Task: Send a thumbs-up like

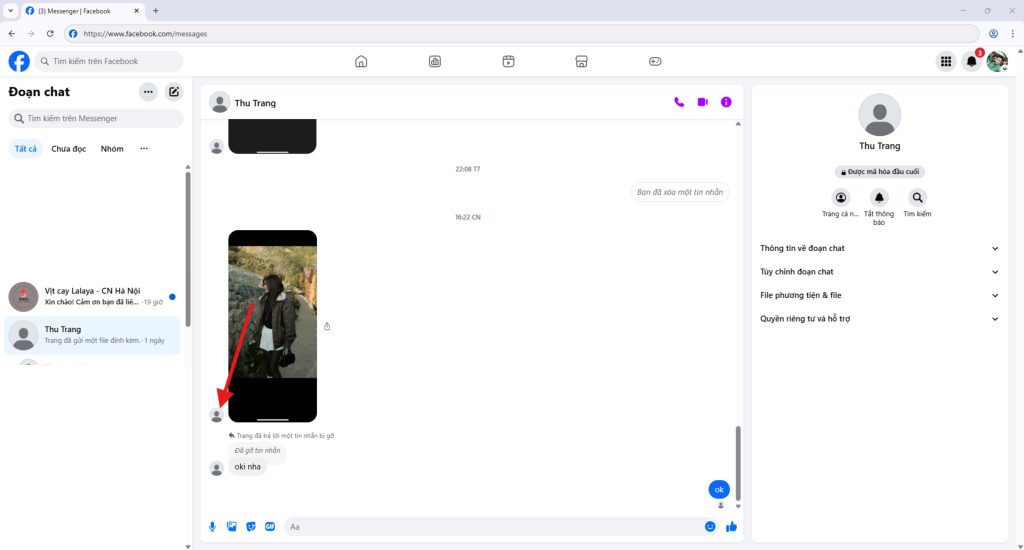Action: tap(731, 526)
